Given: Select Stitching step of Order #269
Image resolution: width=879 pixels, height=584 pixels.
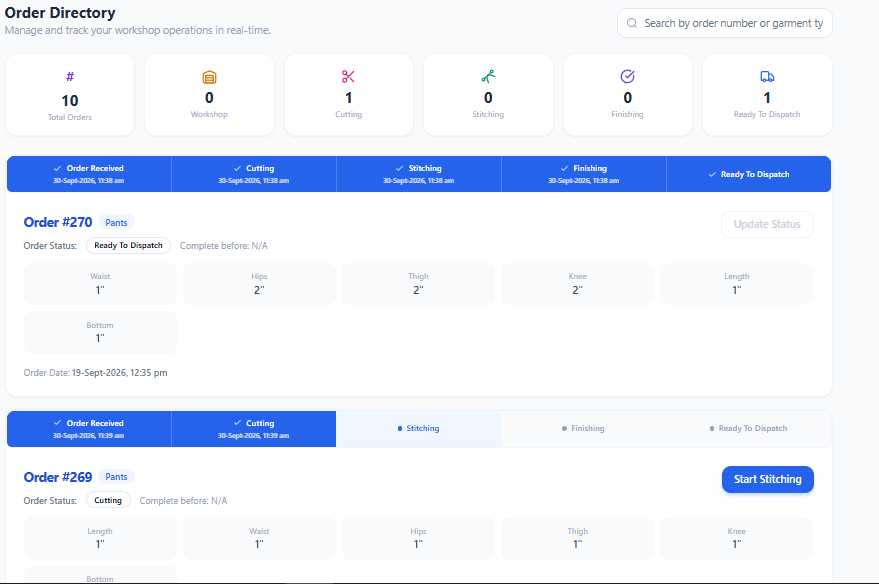Looking at the screenshot, I should [x=419, y=429].
